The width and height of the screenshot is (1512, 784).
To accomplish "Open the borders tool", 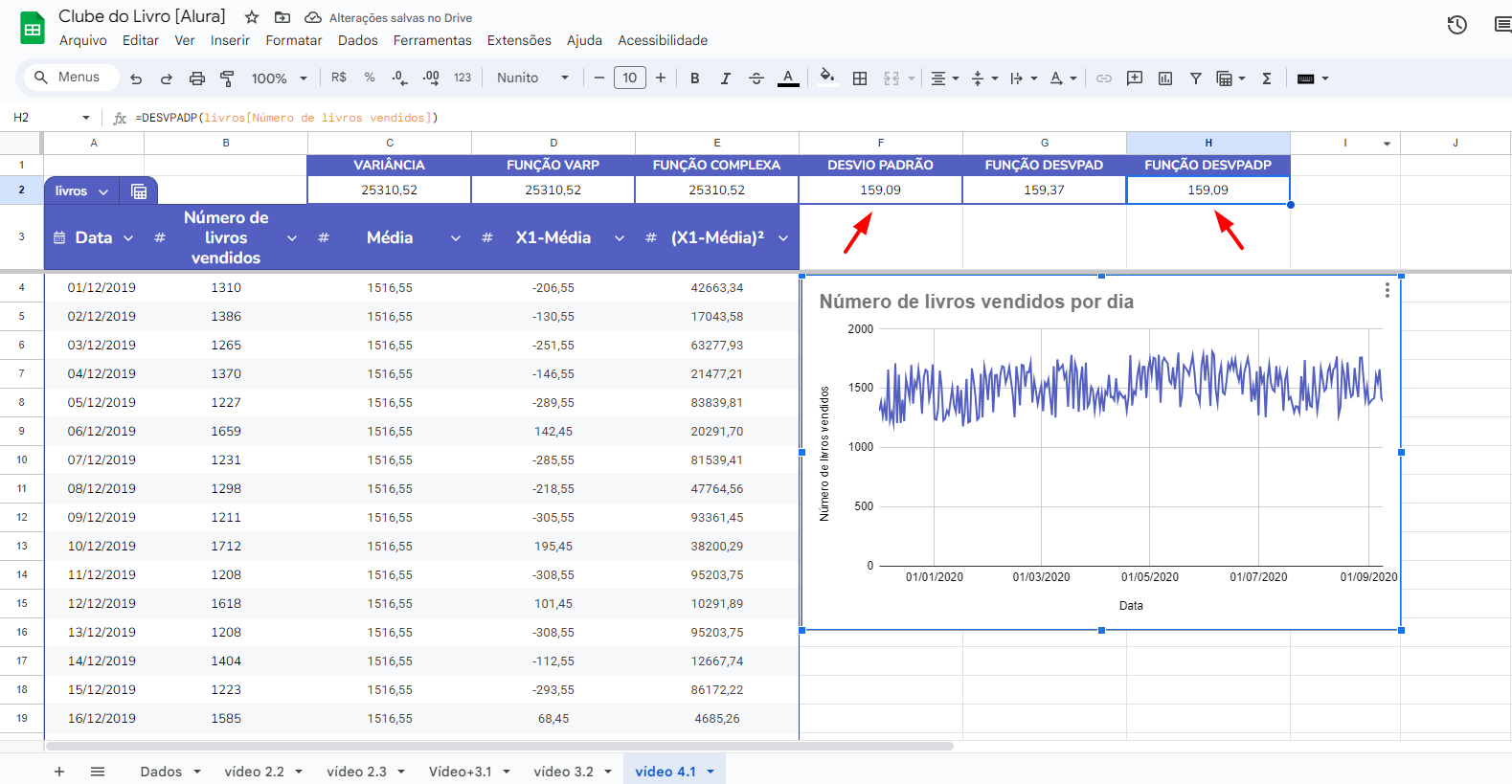I will (860, 78).
